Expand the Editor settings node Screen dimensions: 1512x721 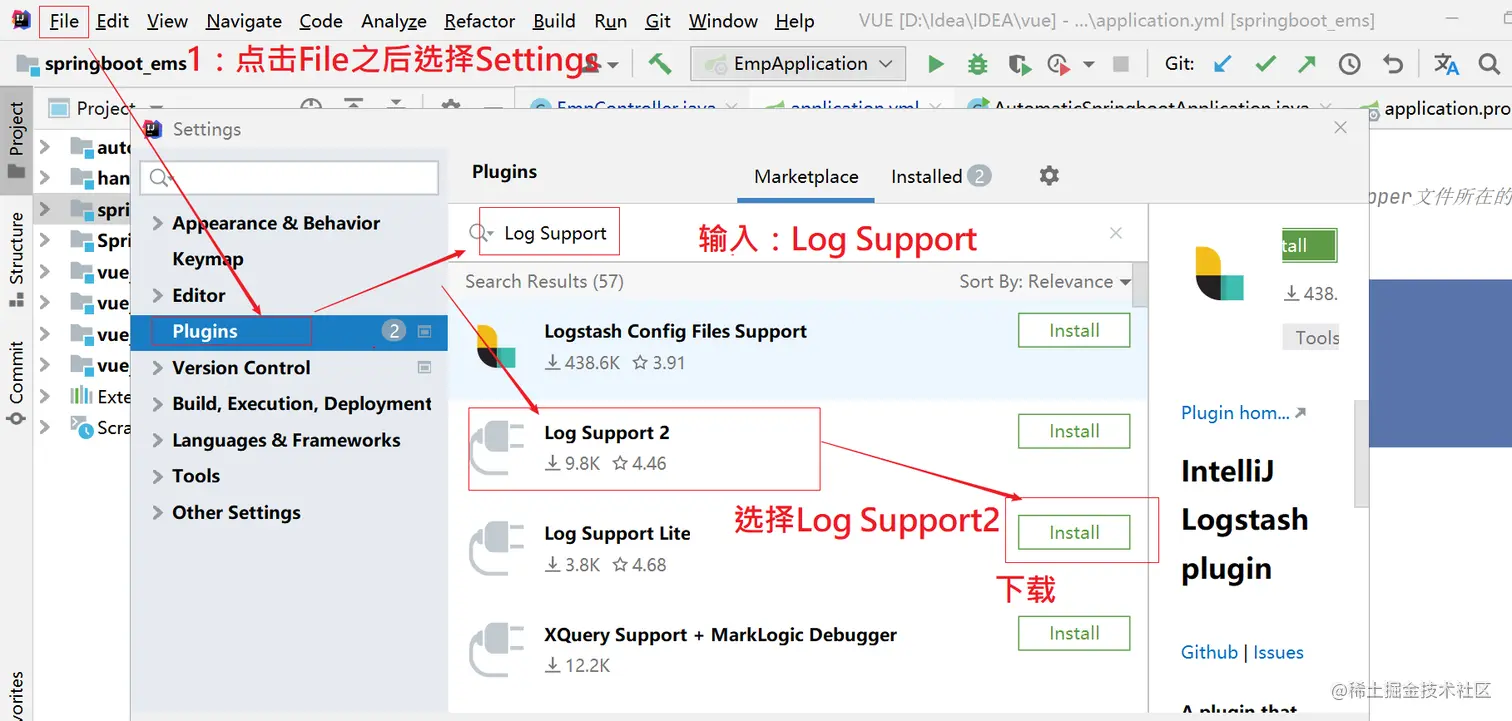click(157, 296)
